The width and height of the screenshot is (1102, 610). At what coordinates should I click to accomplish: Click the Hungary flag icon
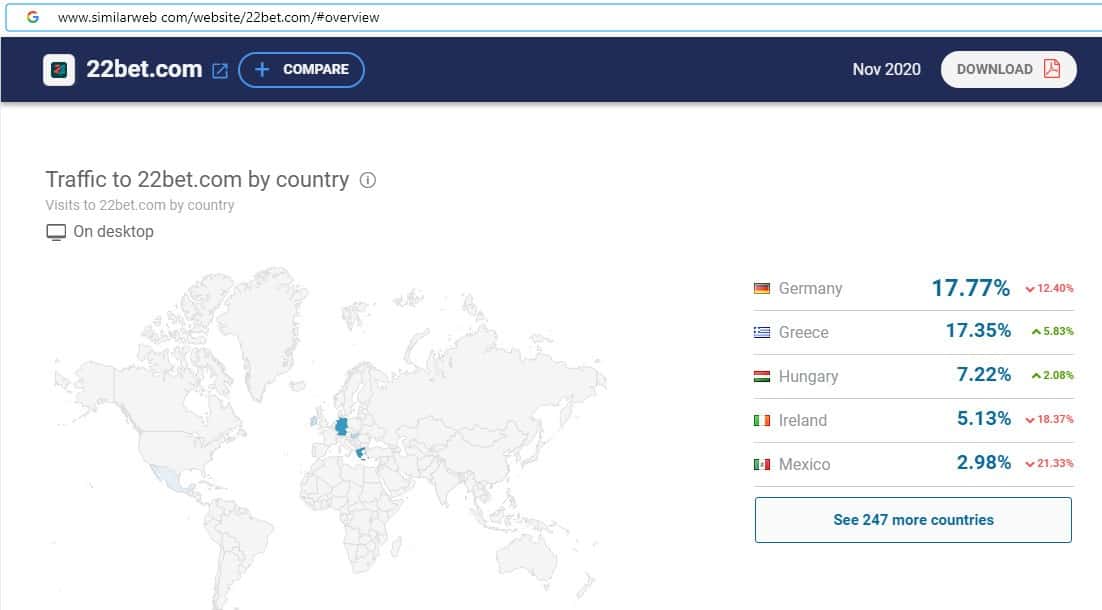click(762, 377)
